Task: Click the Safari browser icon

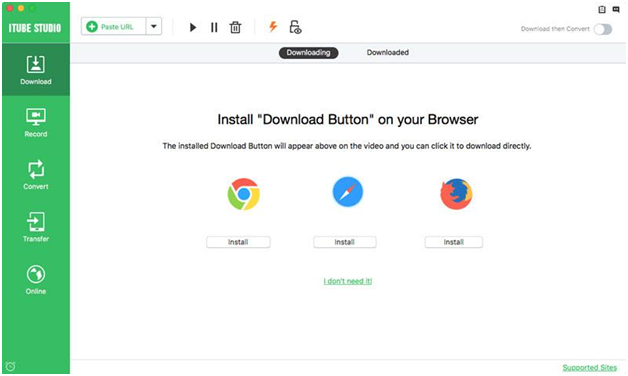Action: [x=348, y=192]
